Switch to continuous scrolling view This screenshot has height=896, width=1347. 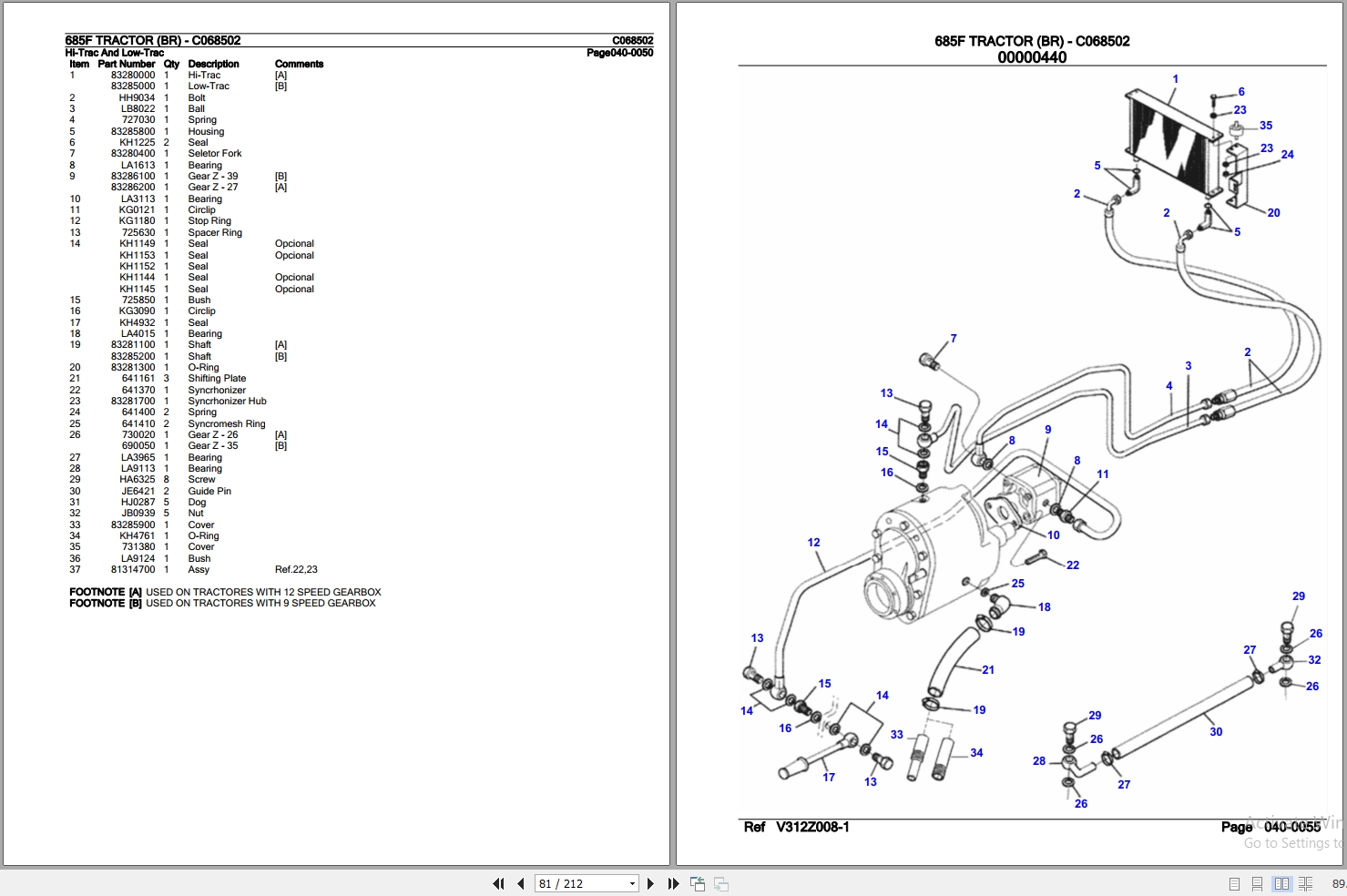click(x=1257, y=883)
